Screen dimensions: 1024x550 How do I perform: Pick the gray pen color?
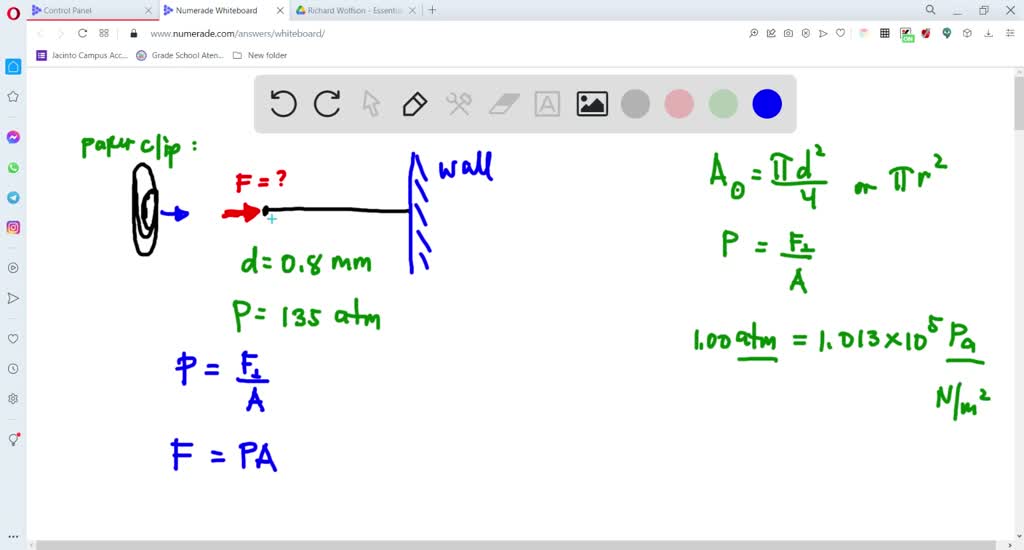(x=635, y=104)
